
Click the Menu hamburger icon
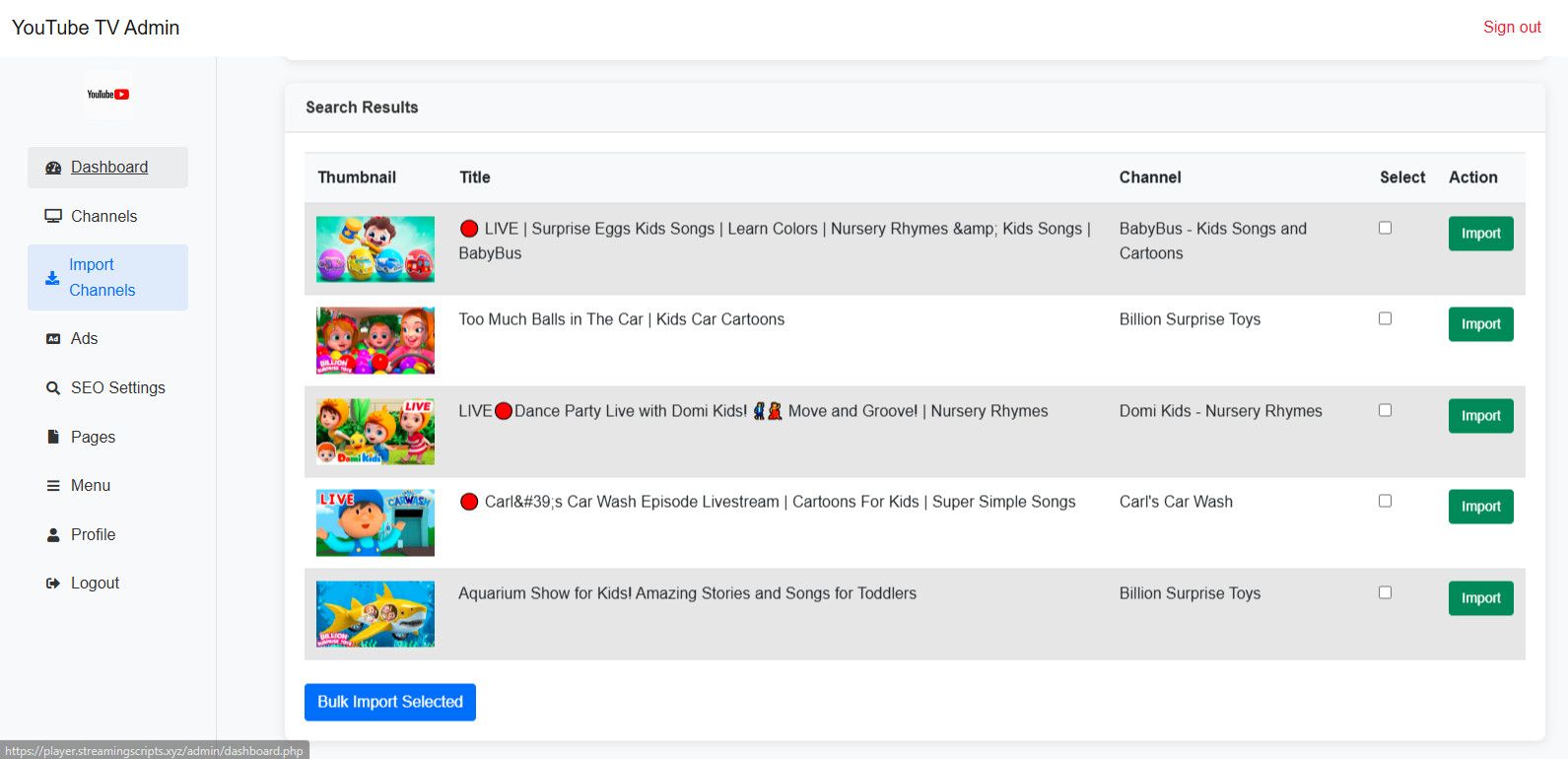[x=53, y=486]
